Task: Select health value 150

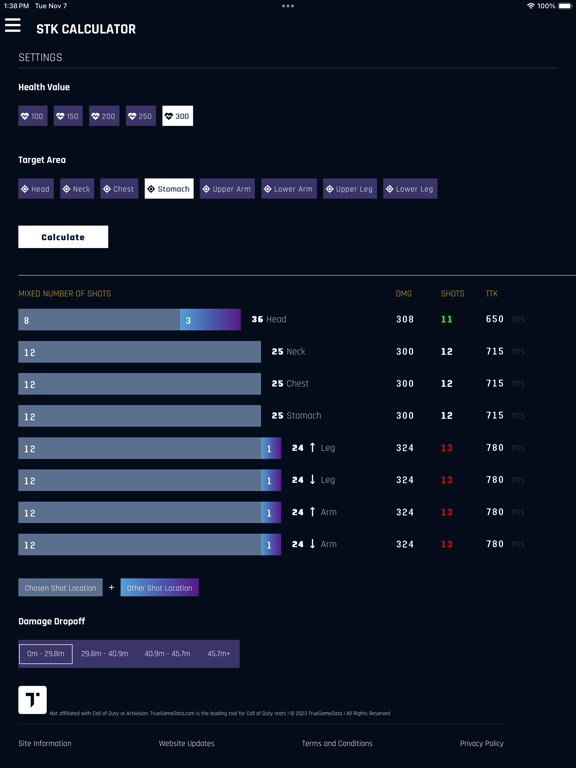Action: [68, 116]
